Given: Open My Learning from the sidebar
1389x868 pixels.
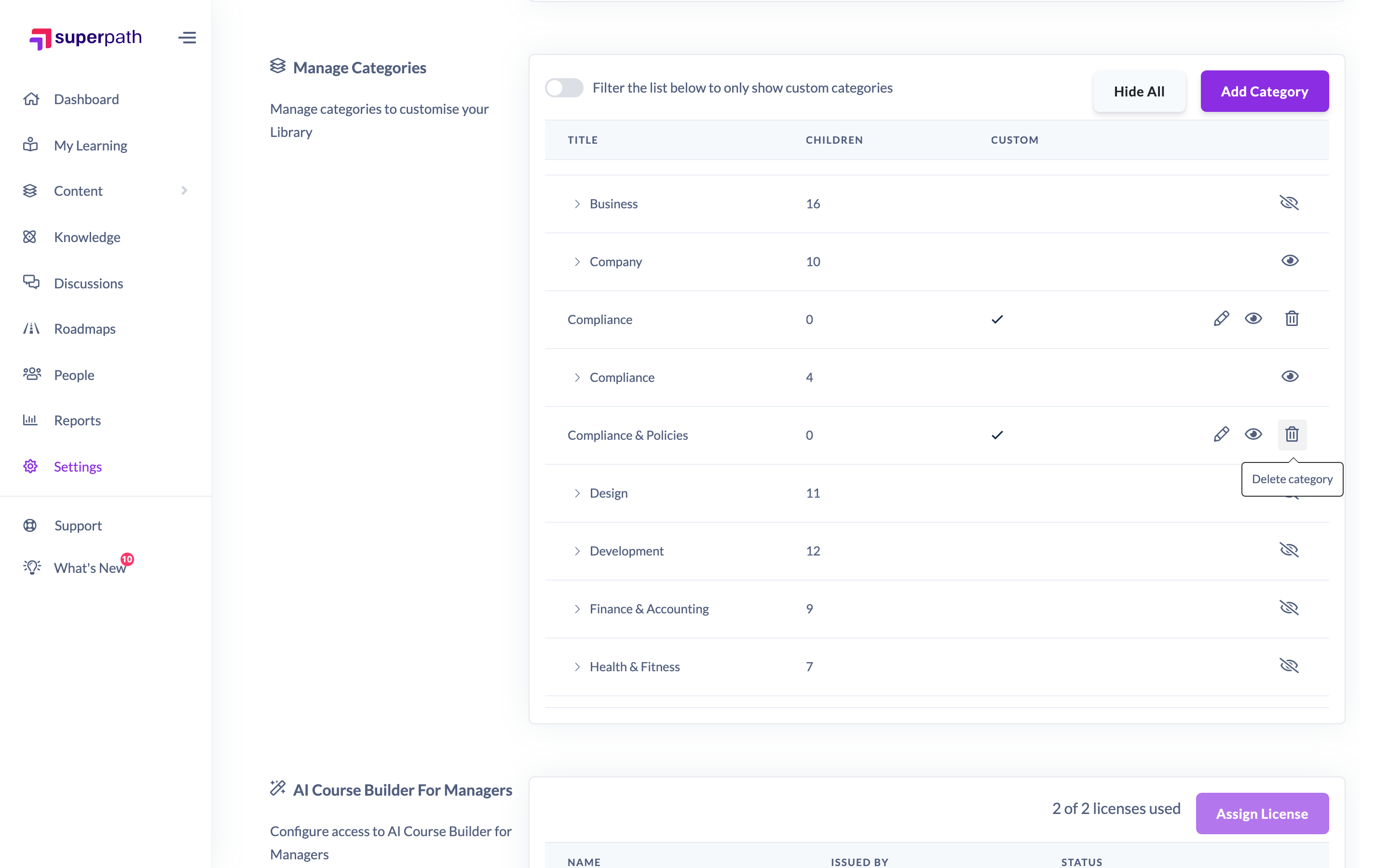Looking at the screenshot, I should (91, 145).
